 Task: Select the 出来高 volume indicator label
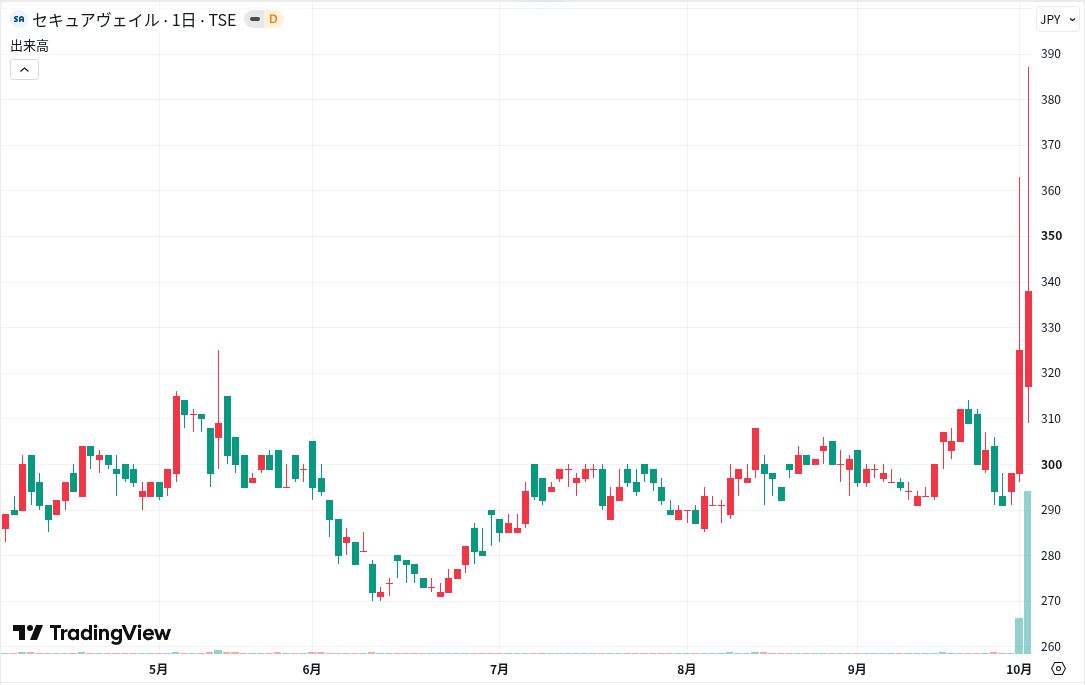tap(29, 46)
